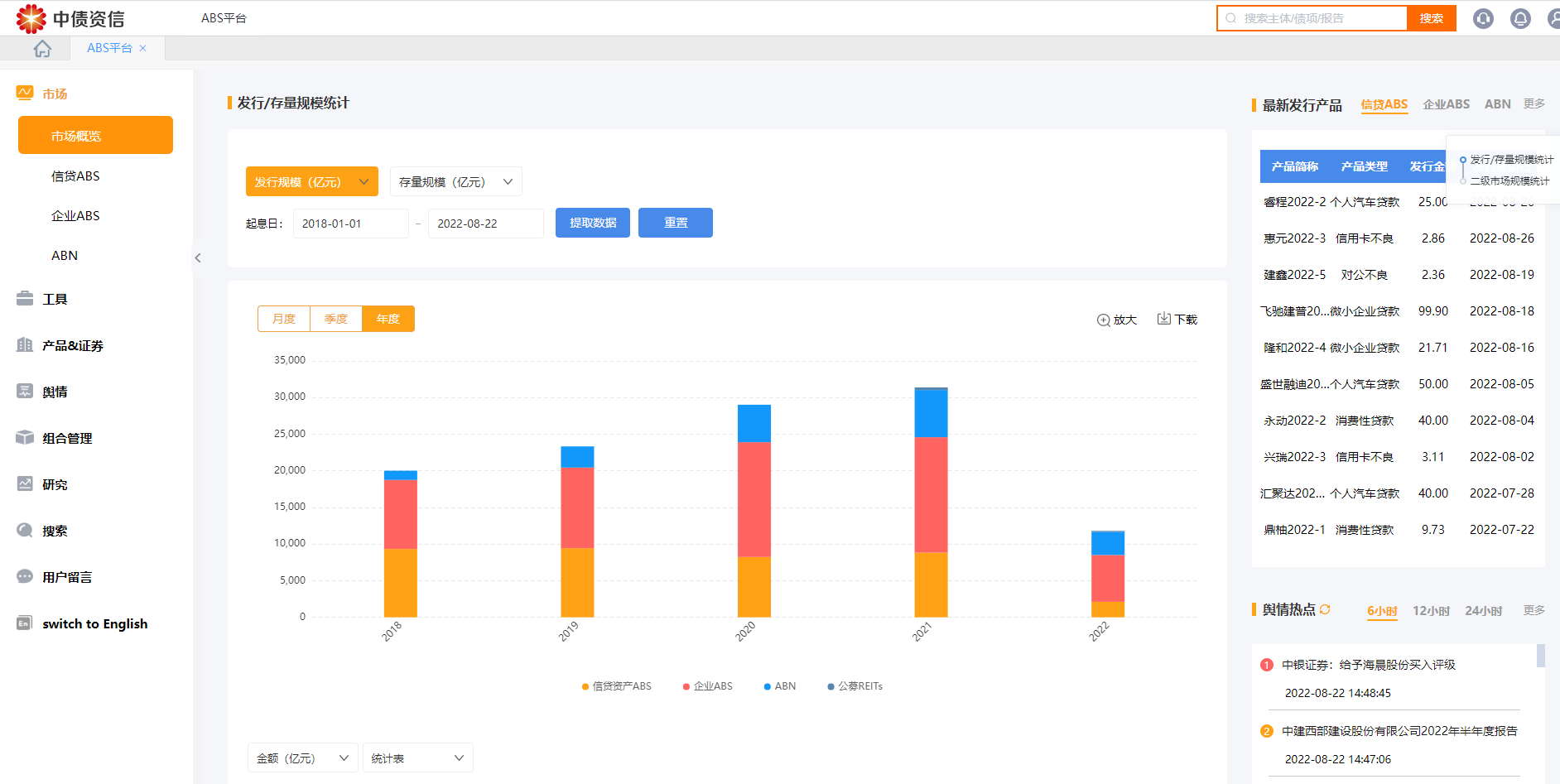1560x784 pixels.
Task: Jump to 二级市场规模统计 anchor
Action: tap(1509, 180)
